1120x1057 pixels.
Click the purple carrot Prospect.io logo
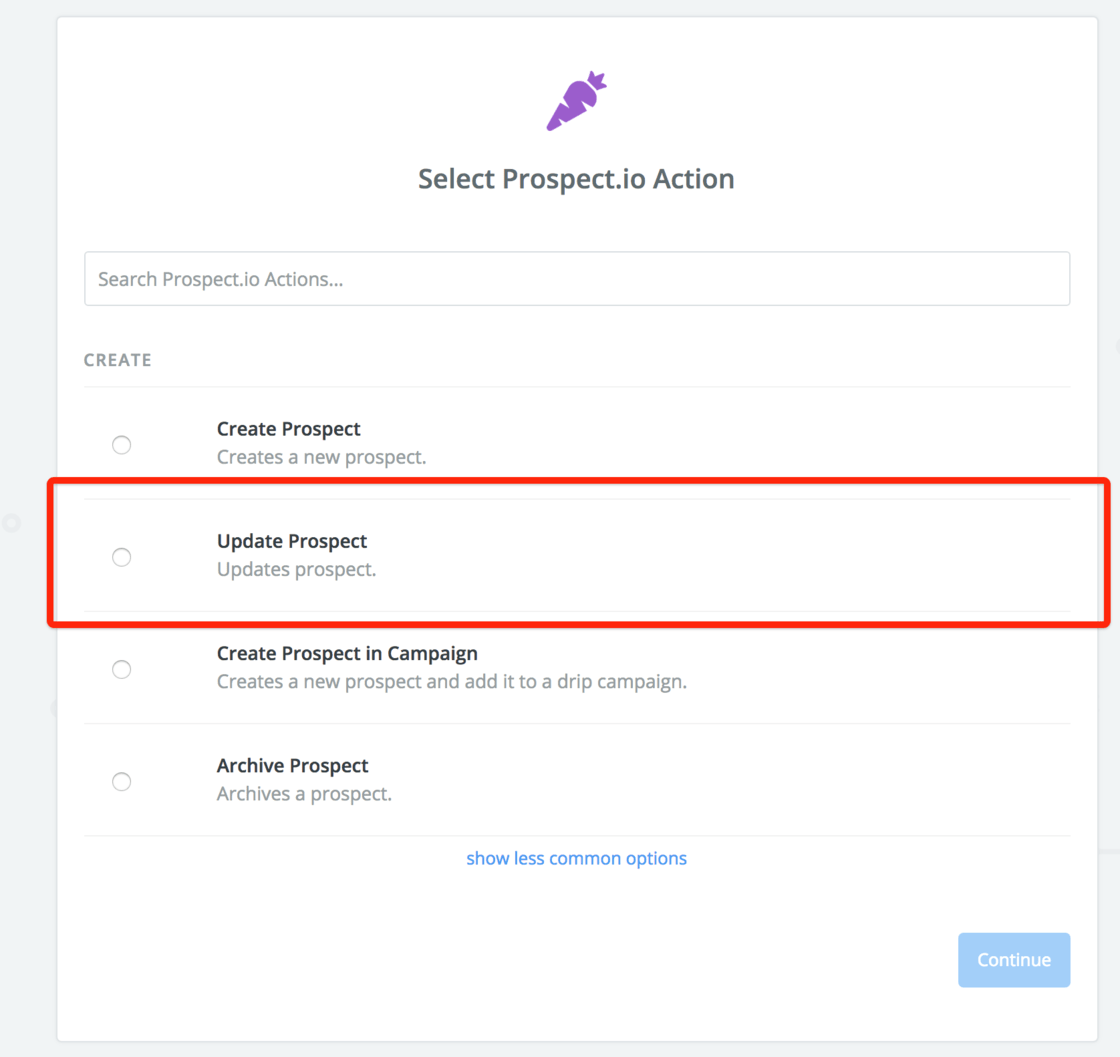click(x=576, y=101)
